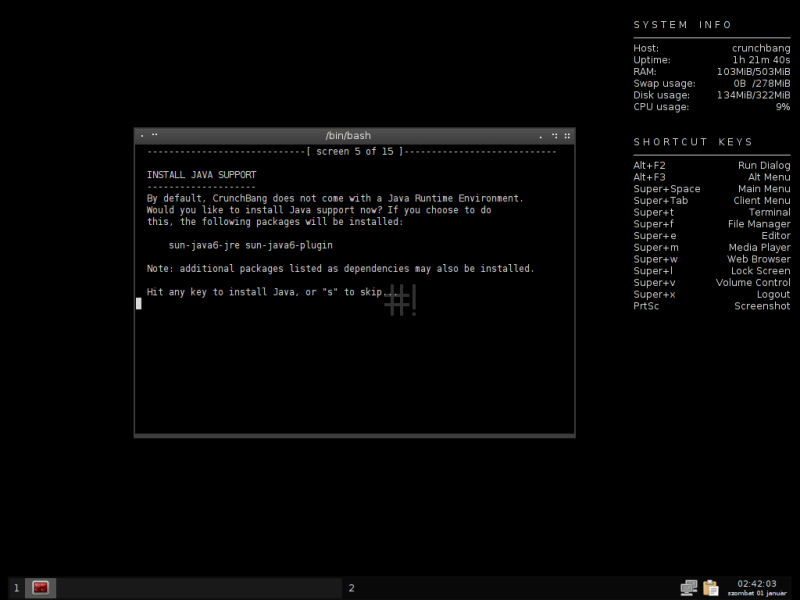Click the "Media Player" shortcut description
The height and width of the screenshot is (600, 800).
[760, 247]
